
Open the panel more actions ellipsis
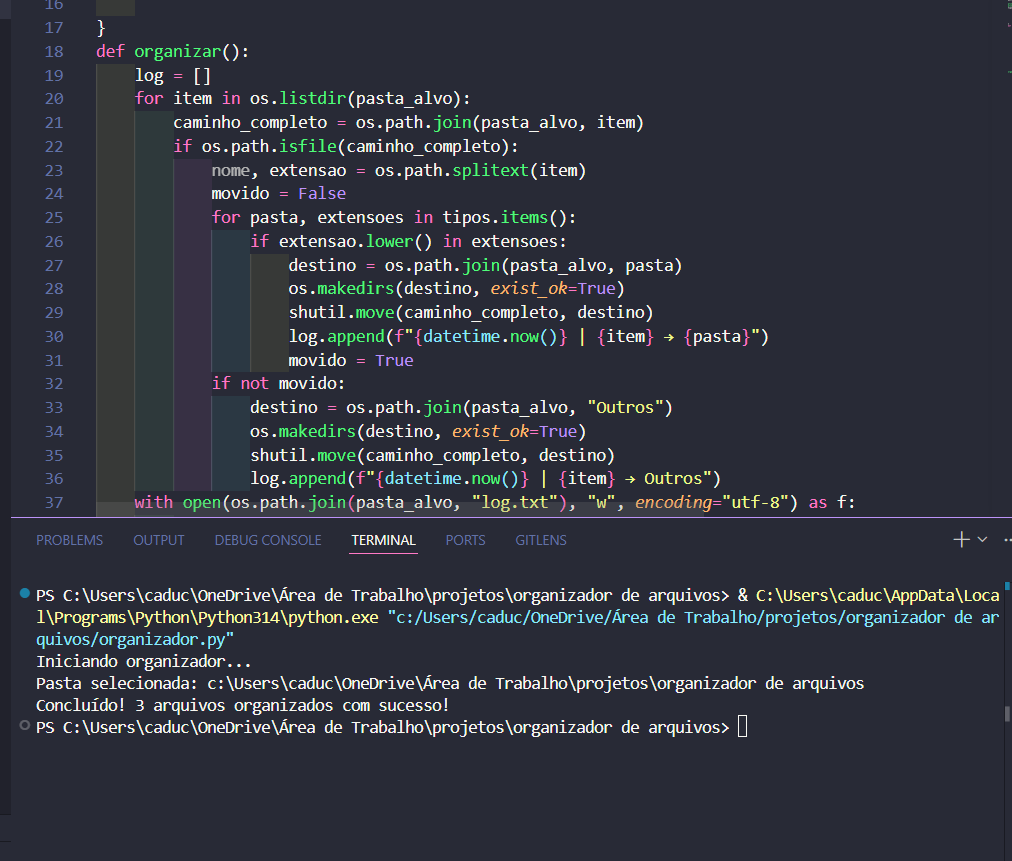[1007, 540]
